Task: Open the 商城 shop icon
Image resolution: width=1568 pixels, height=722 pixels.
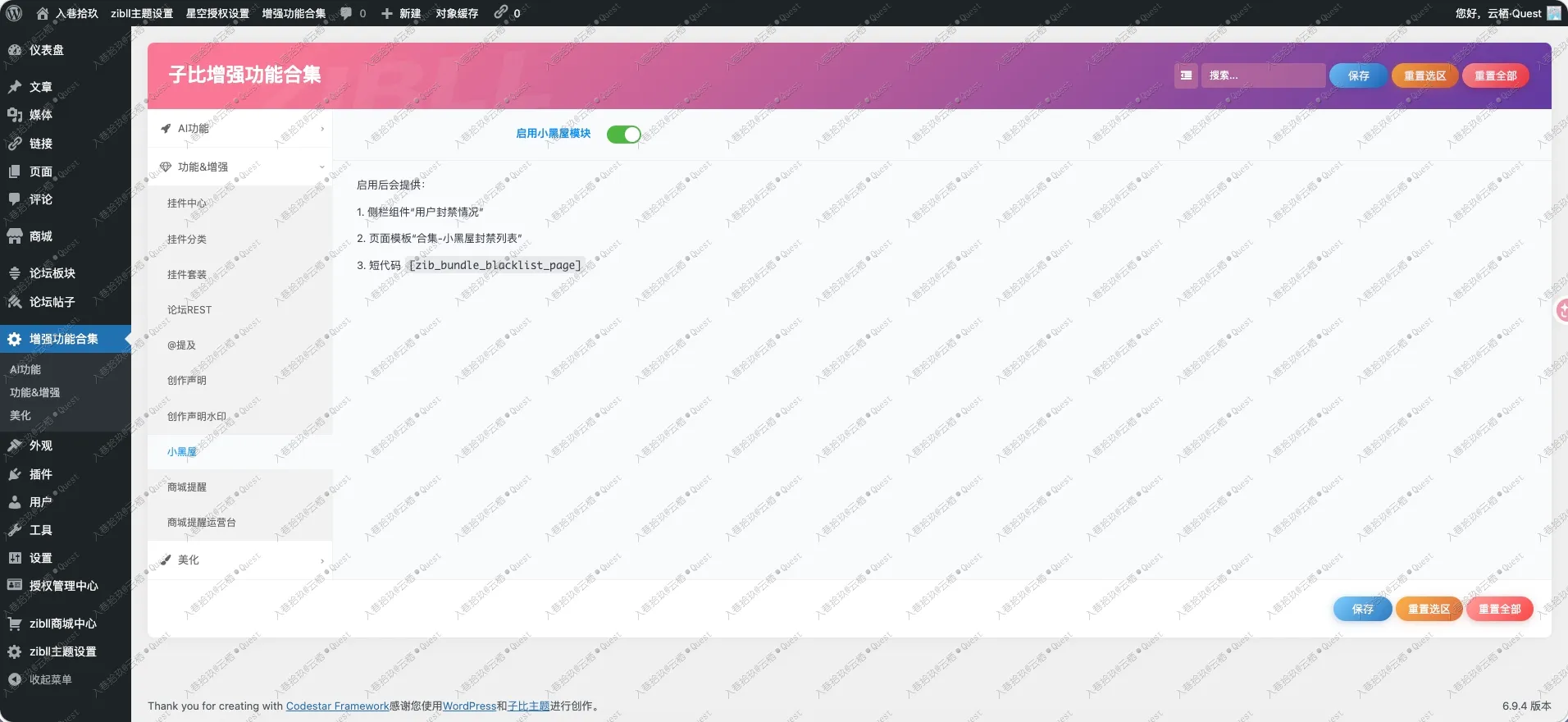Action: 15,236
